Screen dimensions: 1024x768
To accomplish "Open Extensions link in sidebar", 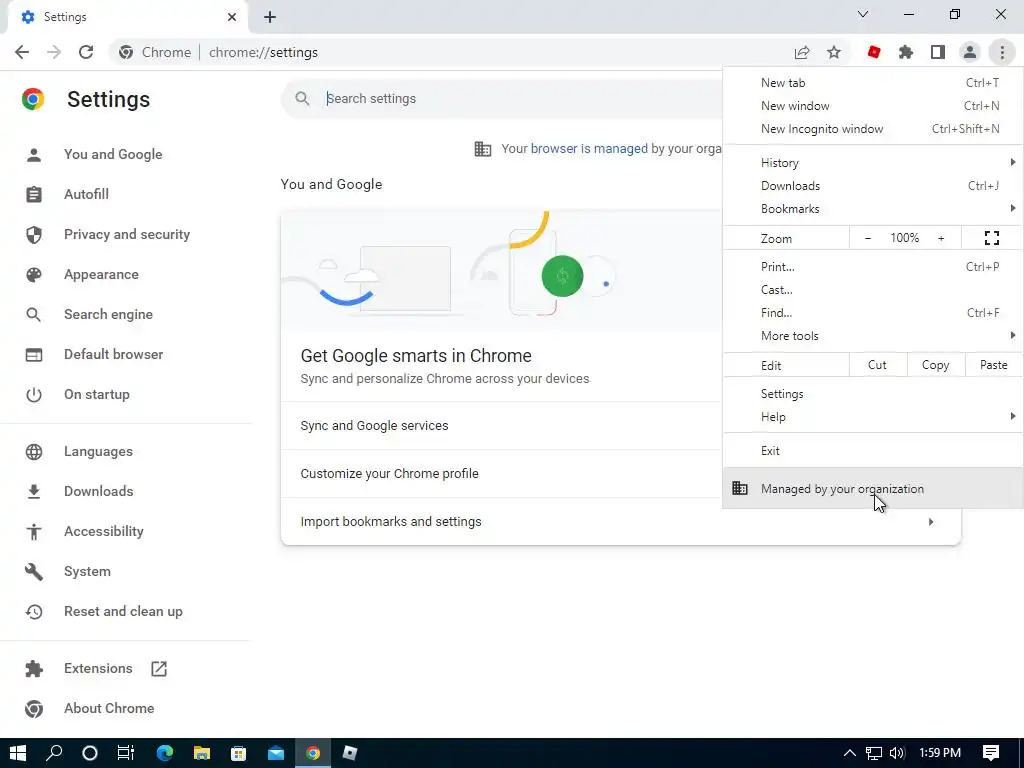I will [98, 669].
